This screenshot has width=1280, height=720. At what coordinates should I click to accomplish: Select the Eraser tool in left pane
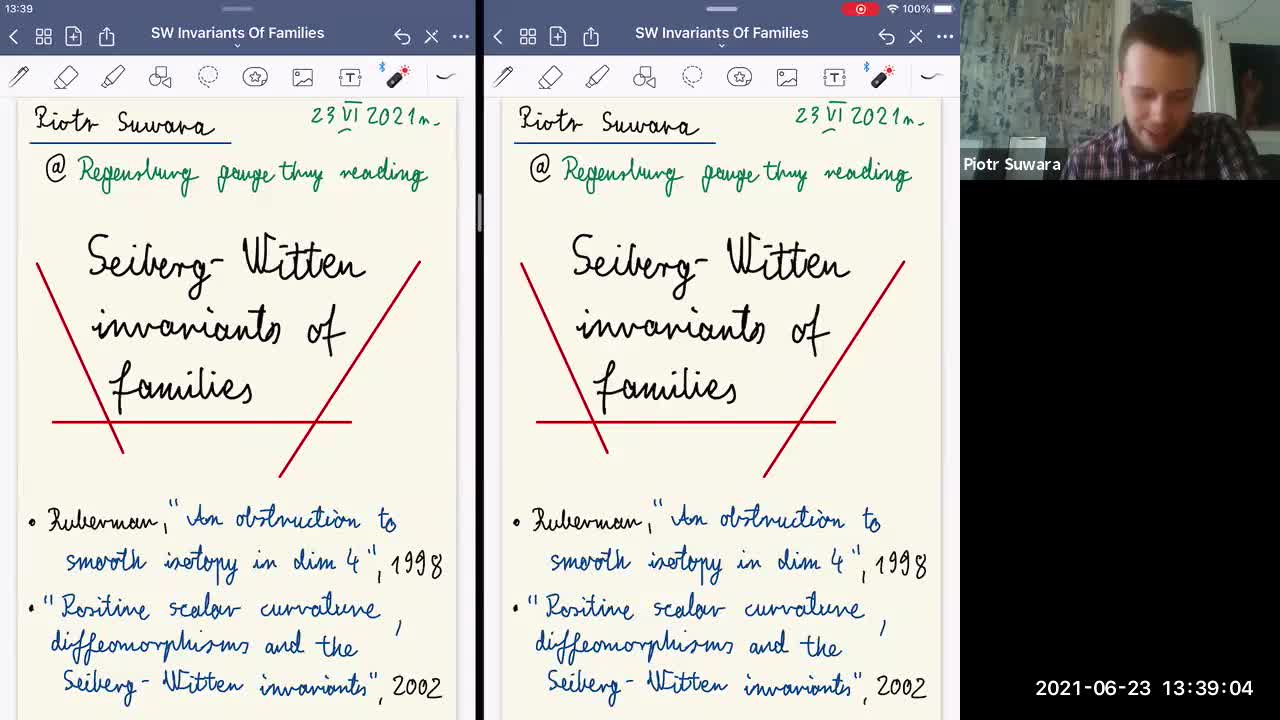tap(66, 77)
